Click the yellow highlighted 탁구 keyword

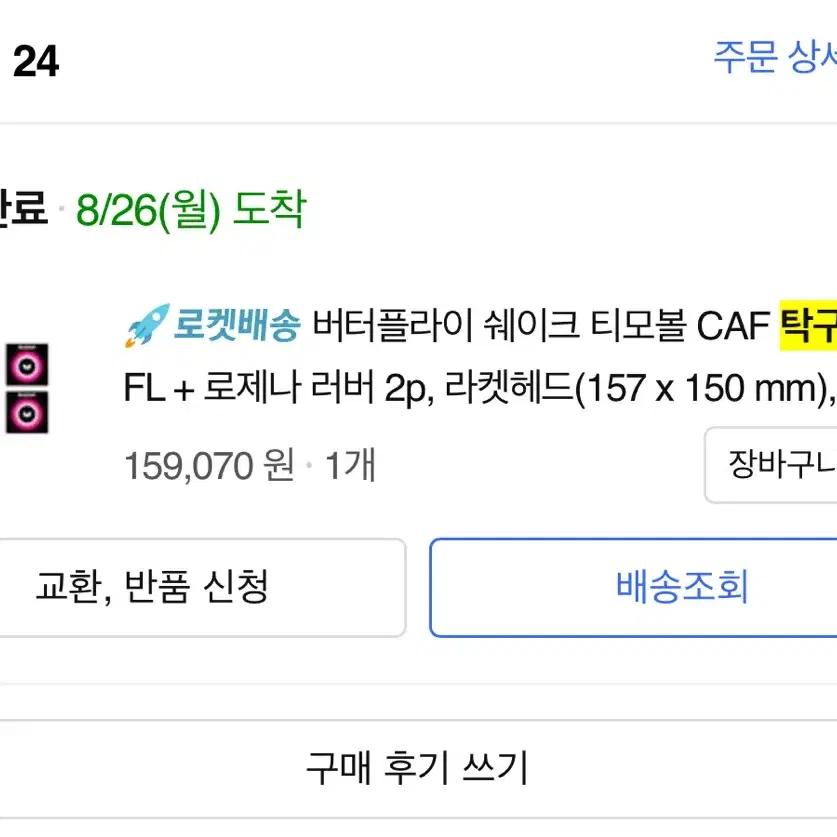click(x=808, y=325)
